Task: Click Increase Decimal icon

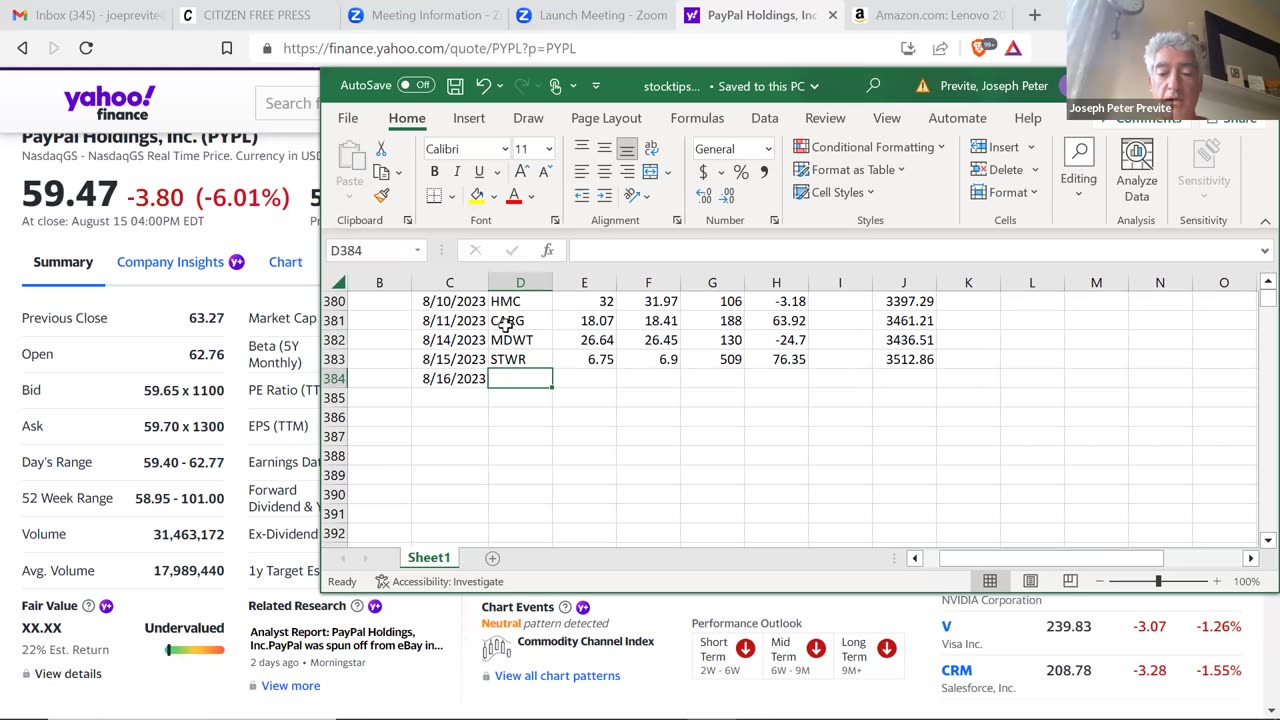Action: [x=704, y=196]
